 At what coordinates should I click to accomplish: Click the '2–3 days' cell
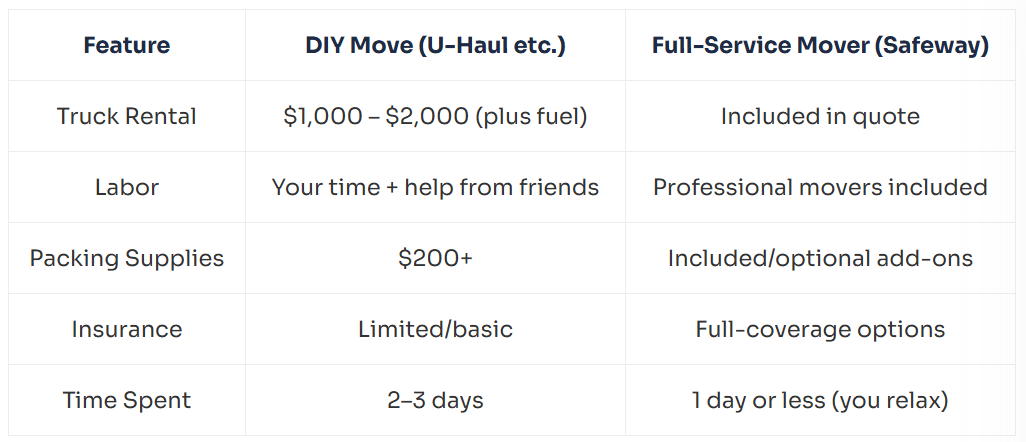435,400
